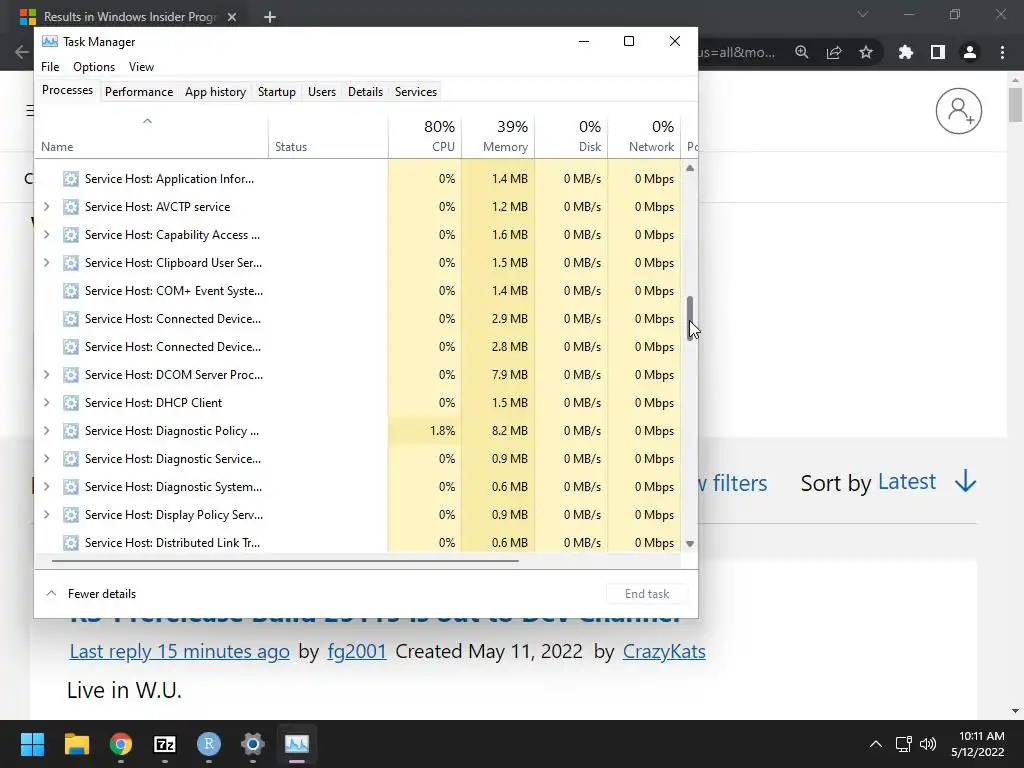
Task: Sort processes by Memory column header
Action: (x=498, y=136)
